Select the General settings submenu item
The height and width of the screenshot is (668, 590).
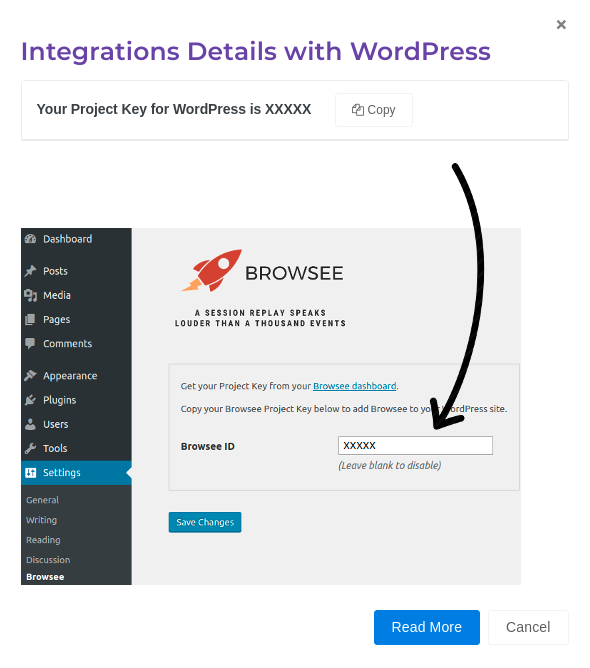42,500
